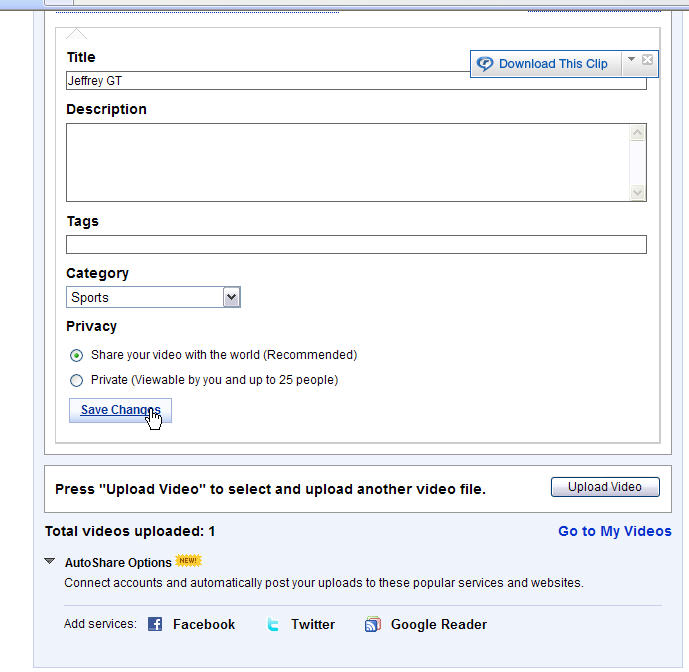
Task: Click the Twitter bird icon
Action: coord(273,624)
